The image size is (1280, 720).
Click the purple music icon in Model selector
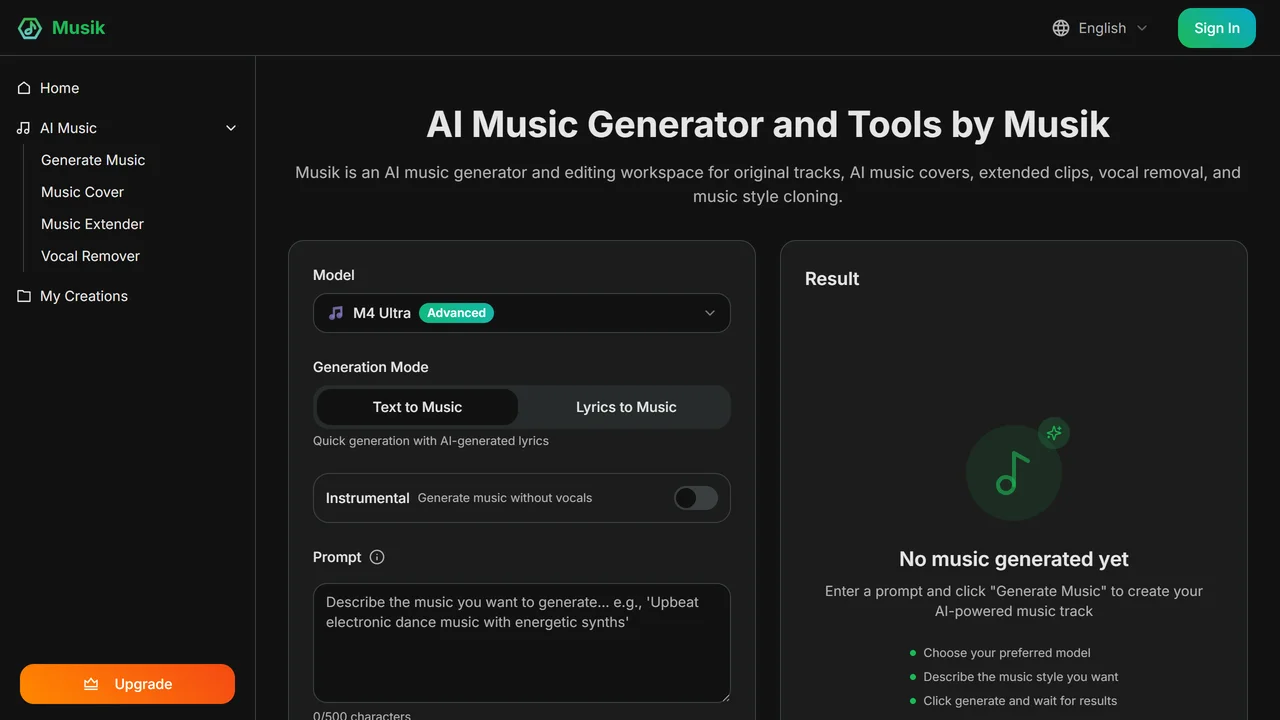(x=336, y=313)
